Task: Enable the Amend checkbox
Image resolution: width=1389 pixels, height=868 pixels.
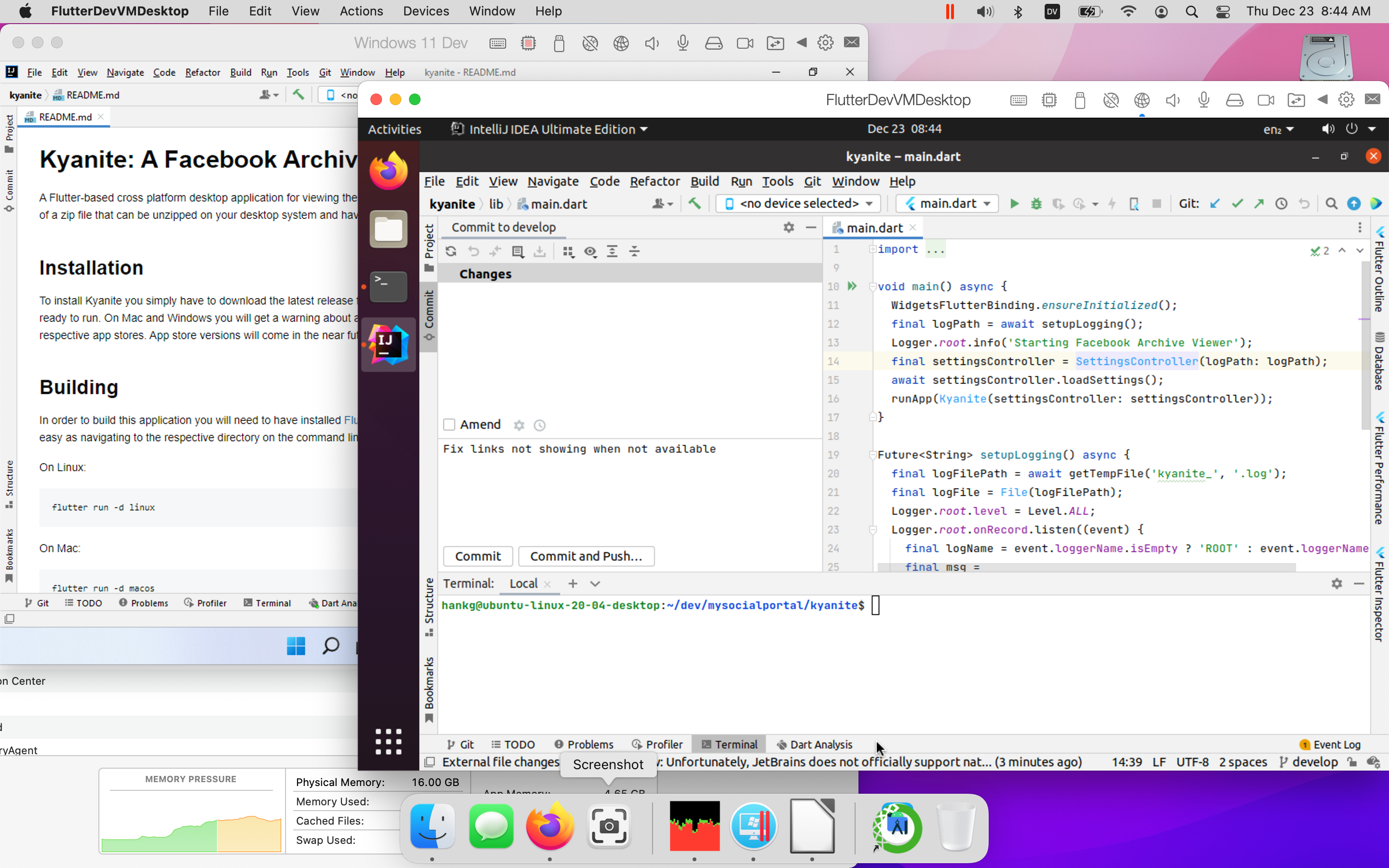Action: click(x=449, y=425)
